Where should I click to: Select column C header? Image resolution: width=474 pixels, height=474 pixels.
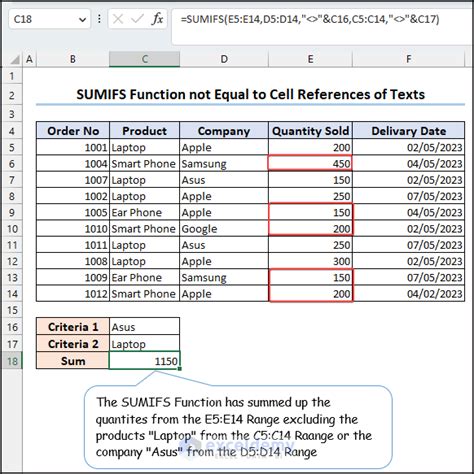point(144,59)
